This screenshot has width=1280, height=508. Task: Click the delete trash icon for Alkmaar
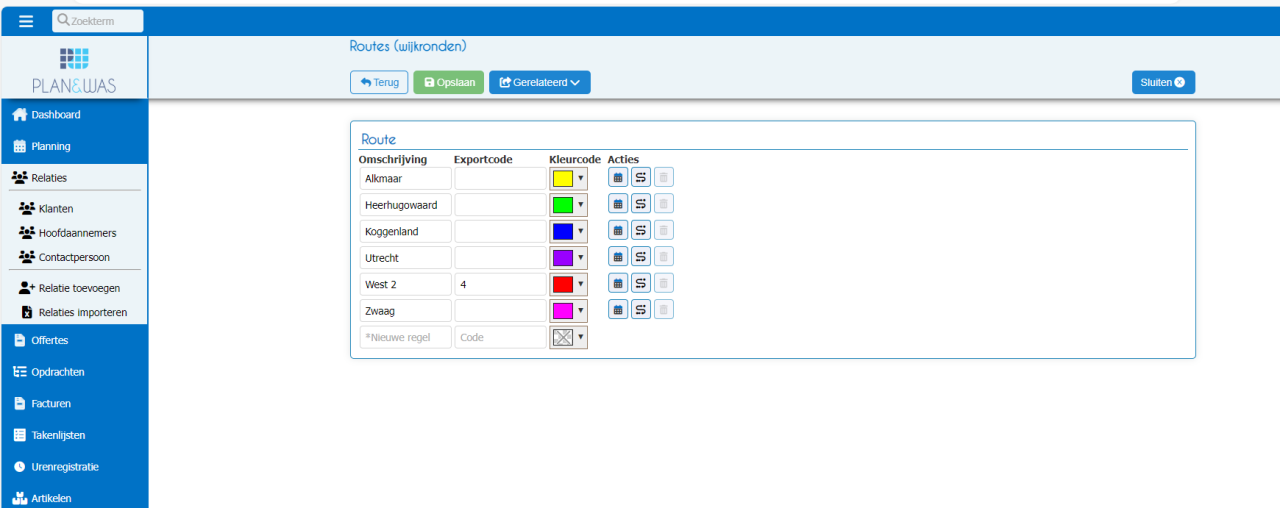[x=664, y=178]
